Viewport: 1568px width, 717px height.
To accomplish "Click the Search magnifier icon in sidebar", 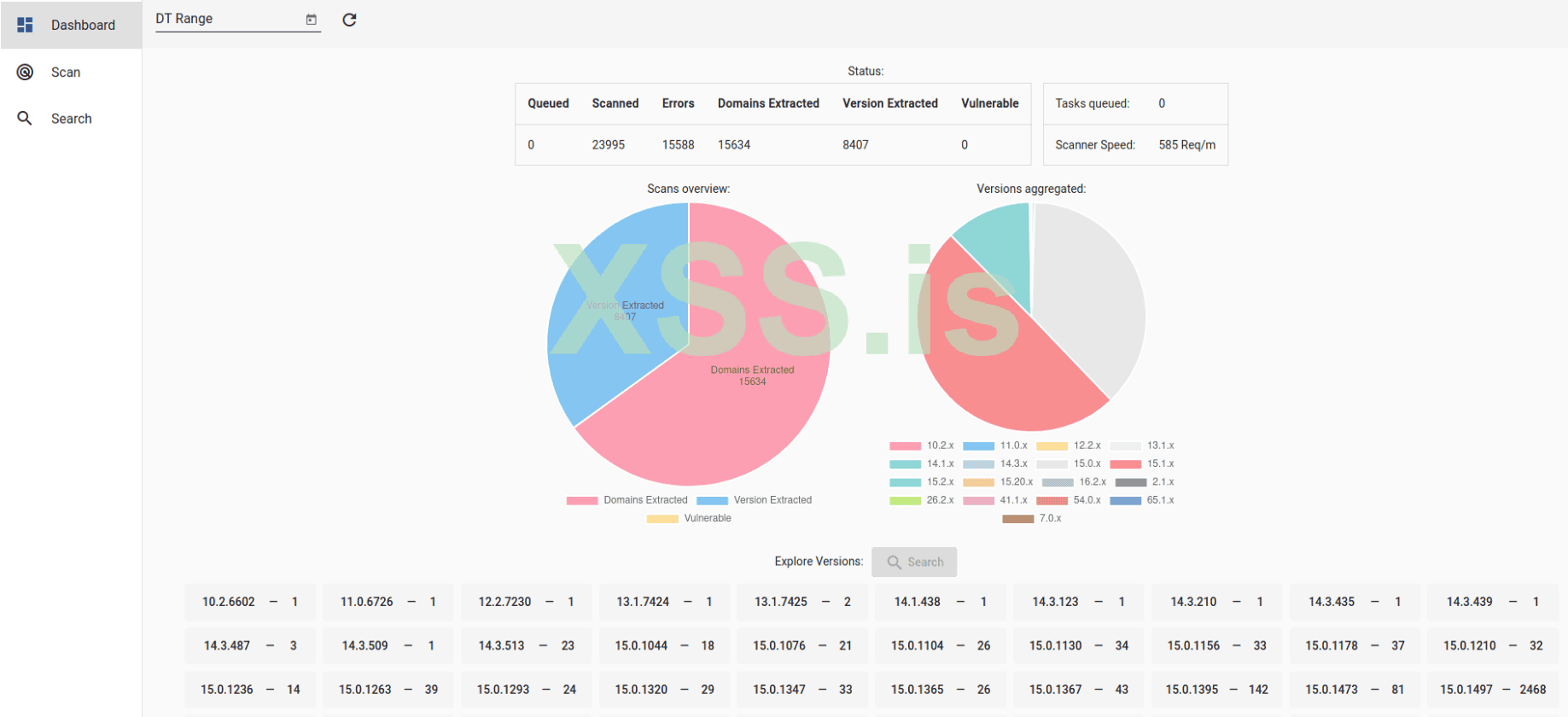I will tap(25, 118).
